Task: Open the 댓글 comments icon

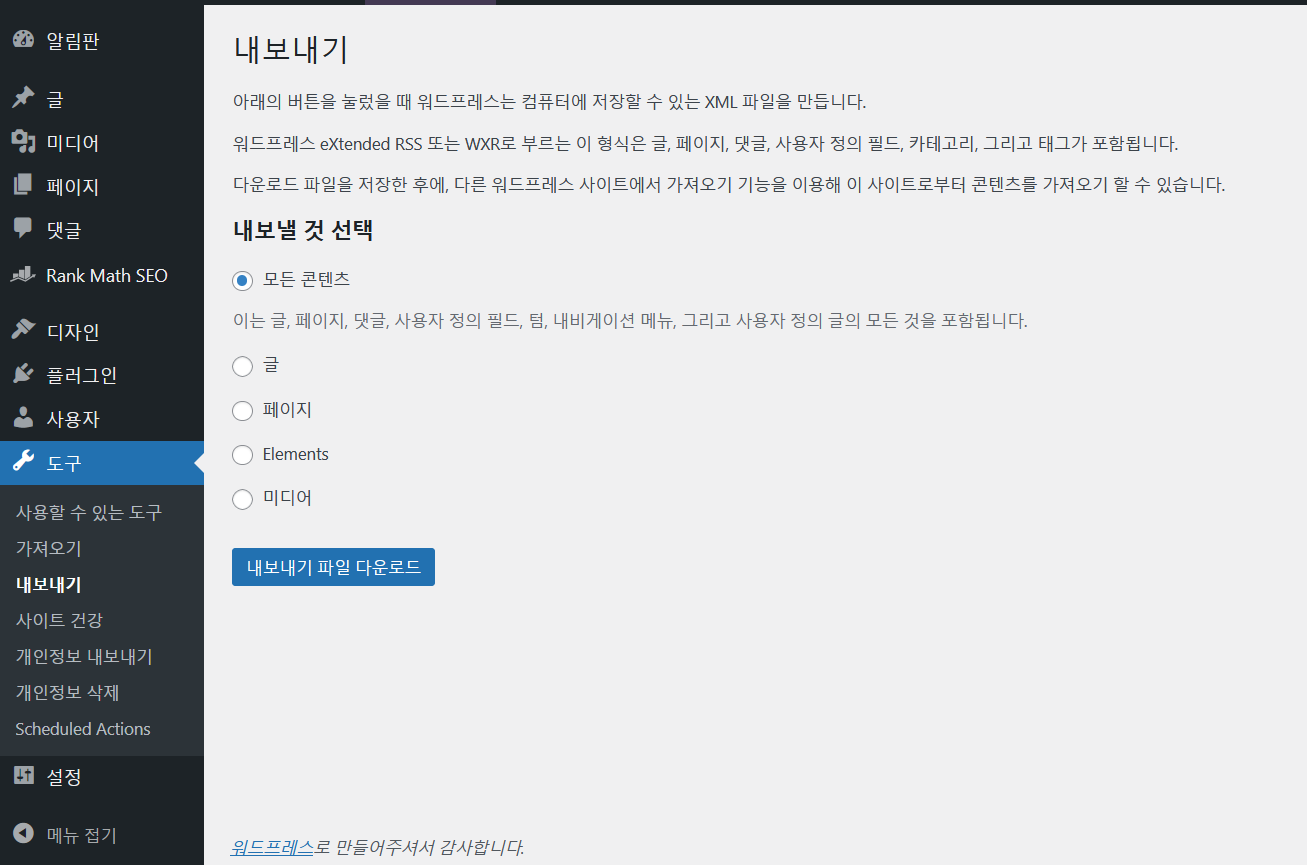Action: [x=22, y=229]
